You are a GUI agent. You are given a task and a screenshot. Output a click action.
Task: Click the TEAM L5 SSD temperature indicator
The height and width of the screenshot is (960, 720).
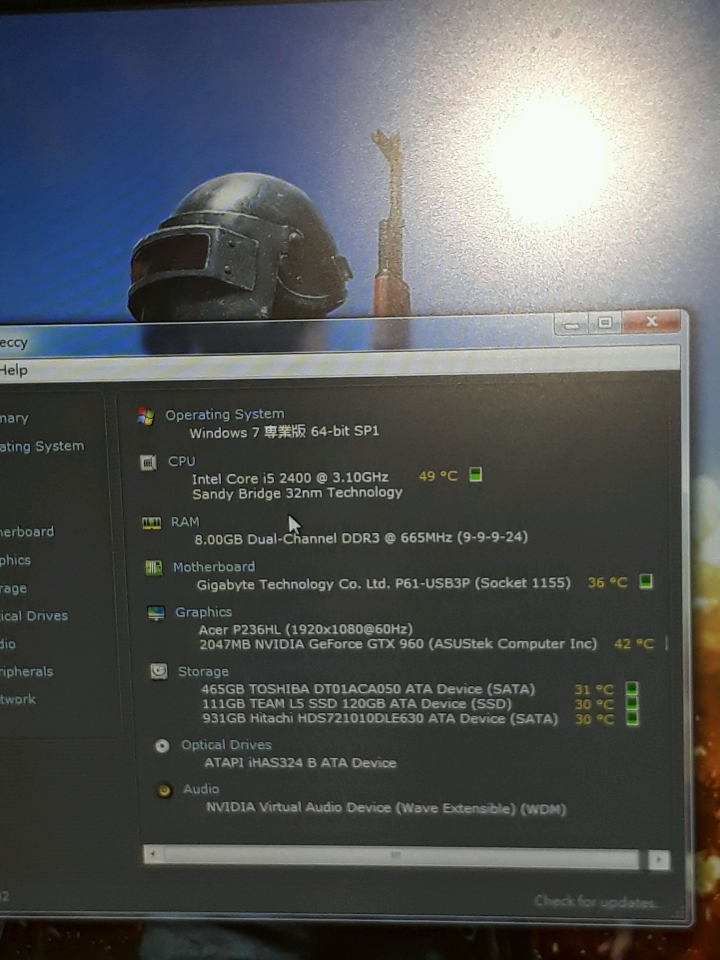click(632, 703)
